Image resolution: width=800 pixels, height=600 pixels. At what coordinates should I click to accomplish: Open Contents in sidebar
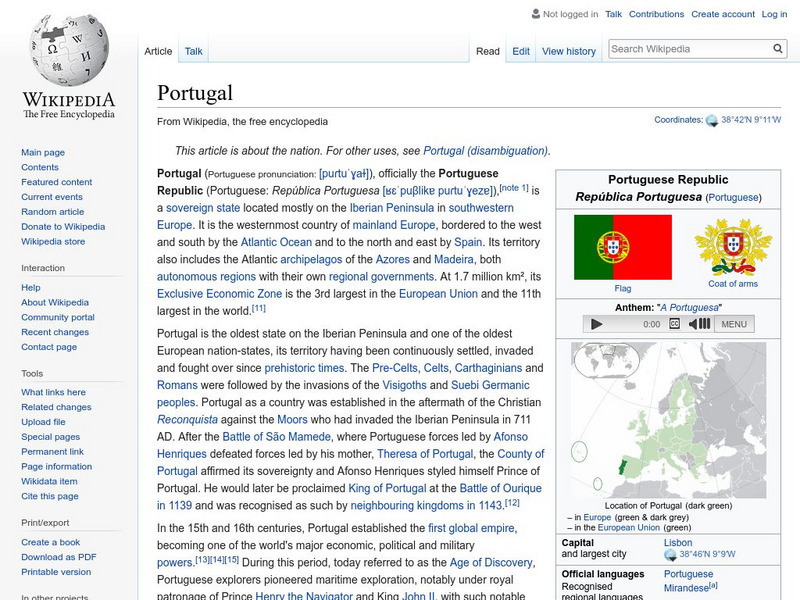coord(40,167)
